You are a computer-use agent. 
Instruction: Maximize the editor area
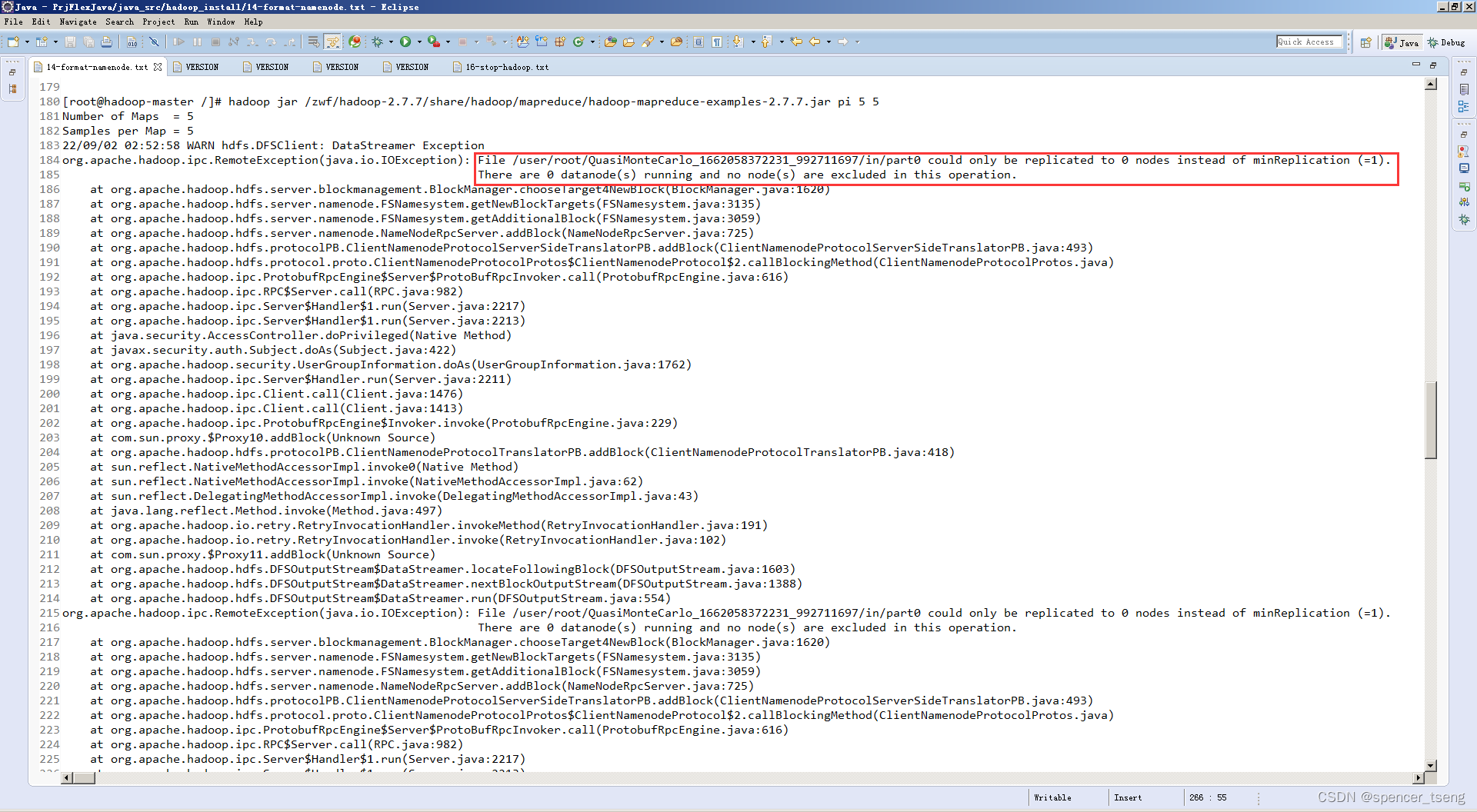(x=1432, y=65)
